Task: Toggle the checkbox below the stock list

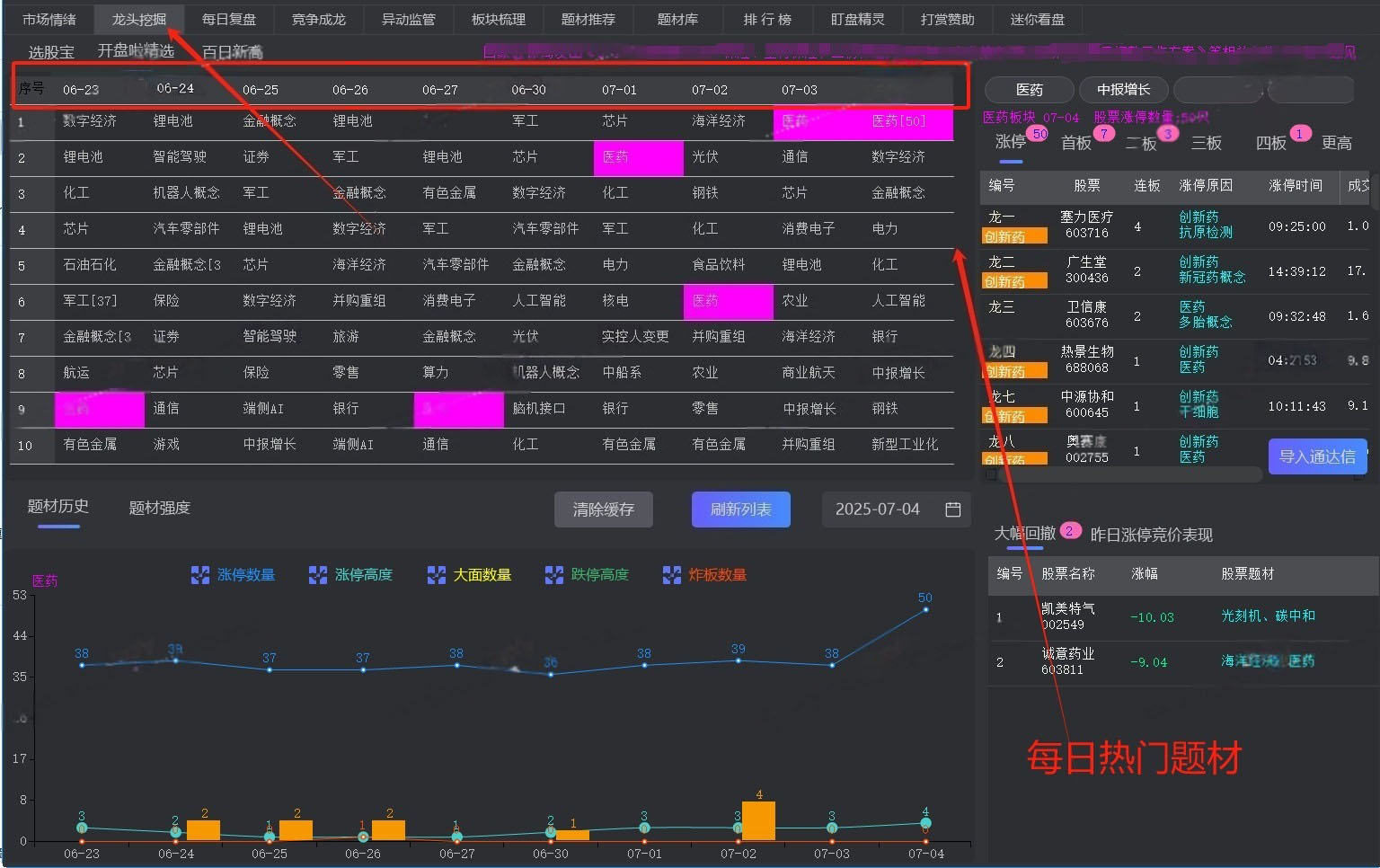Action: point(991,474)
